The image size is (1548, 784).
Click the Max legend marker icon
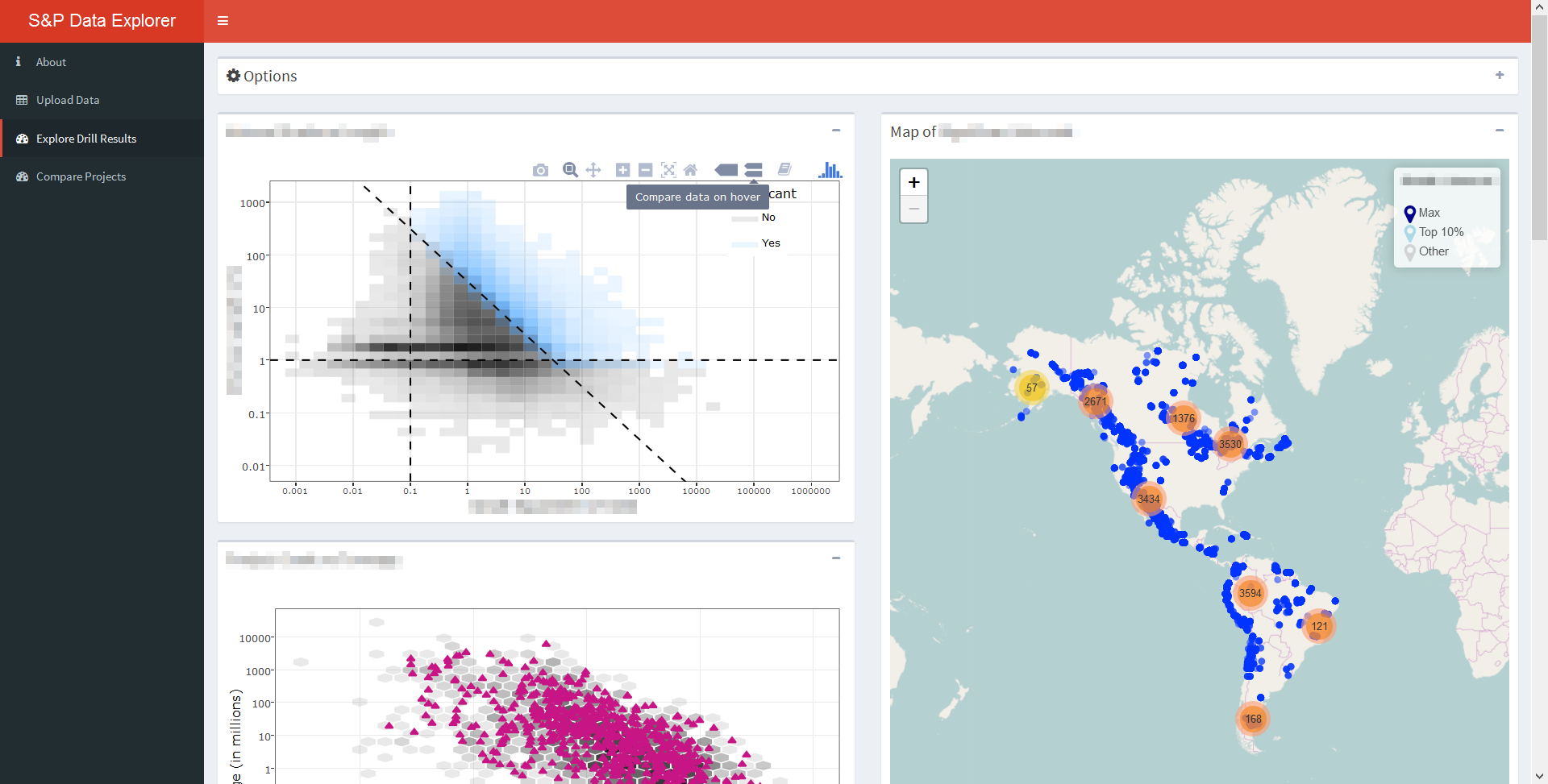(1410, 214)
